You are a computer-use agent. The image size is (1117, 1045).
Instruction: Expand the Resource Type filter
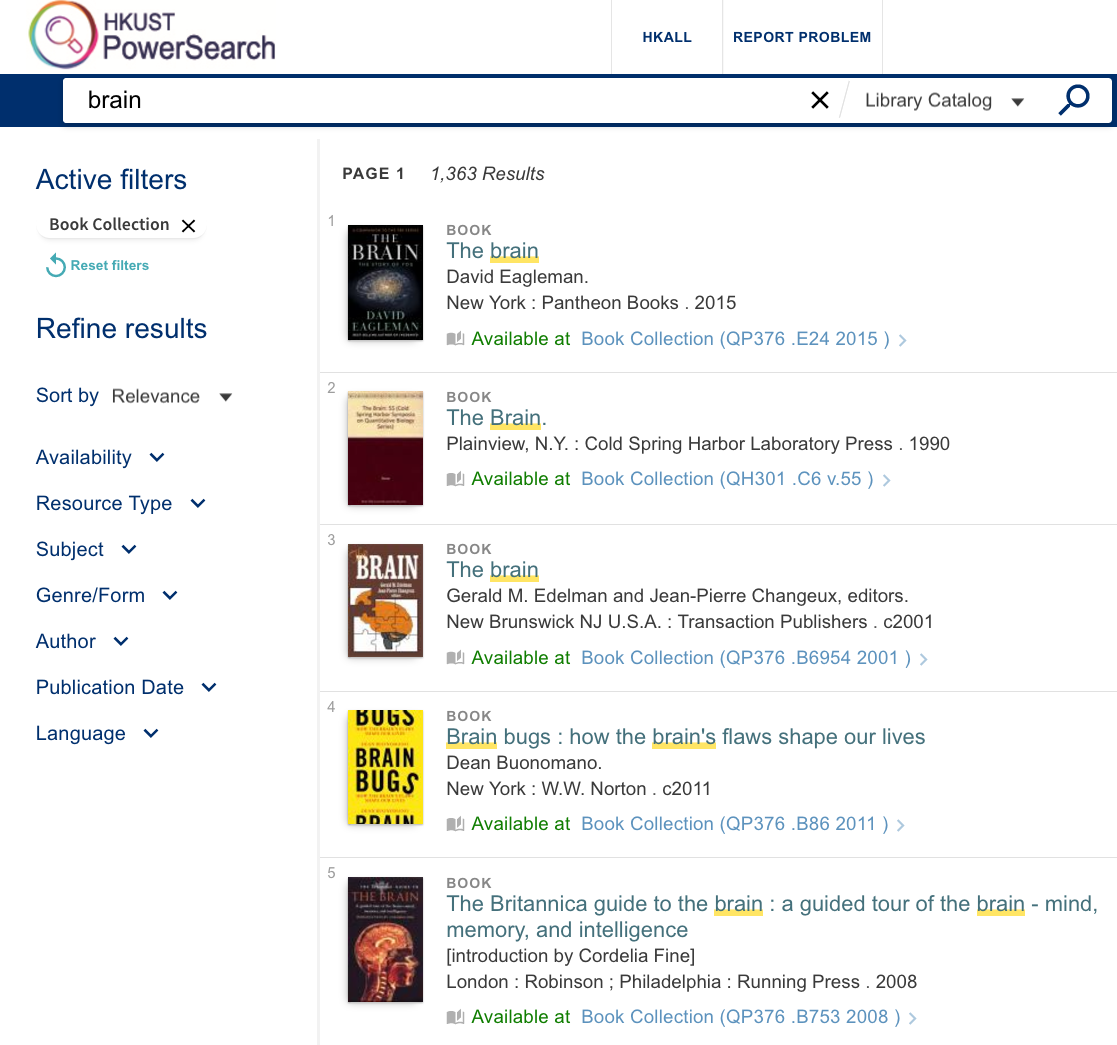point(121,504)
